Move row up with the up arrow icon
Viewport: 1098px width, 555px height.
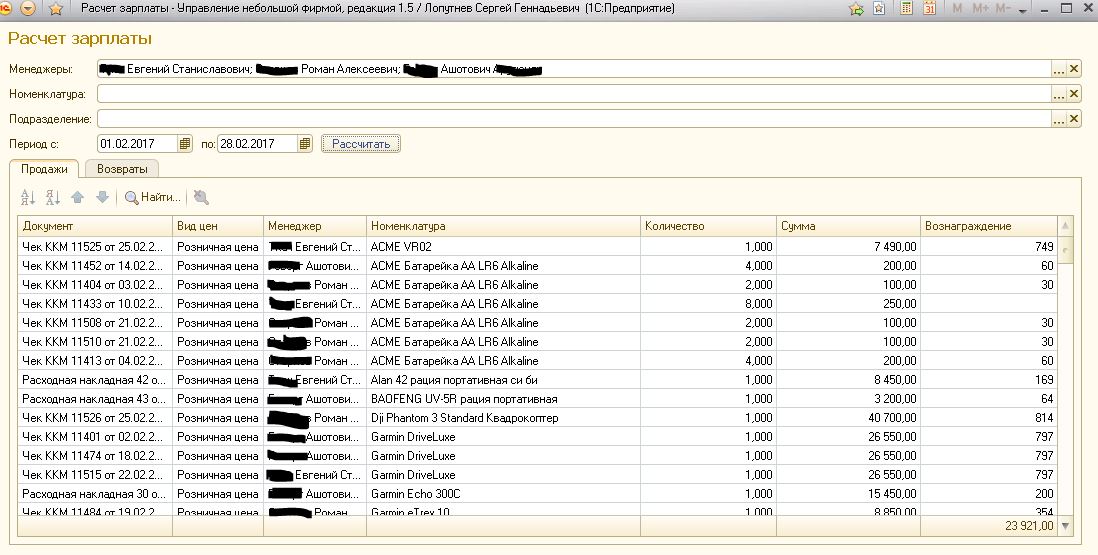coord(78,197)
